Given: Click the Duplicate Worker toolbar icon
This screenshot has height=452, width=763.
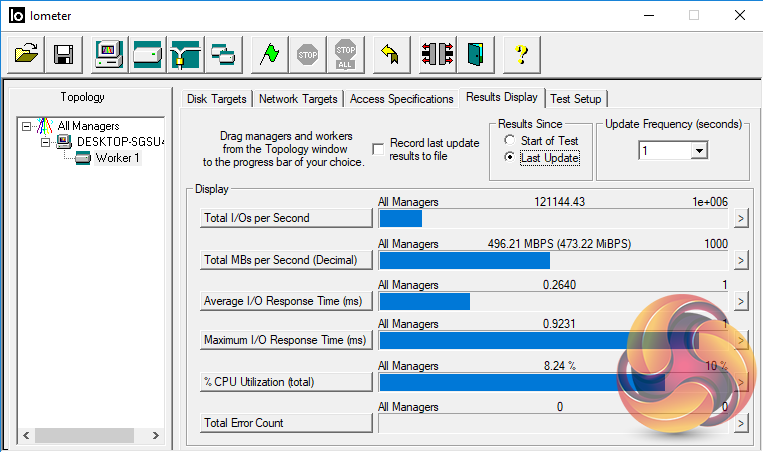Looking at the screenshot, I should pyautogui.click(x=222, y=54).
